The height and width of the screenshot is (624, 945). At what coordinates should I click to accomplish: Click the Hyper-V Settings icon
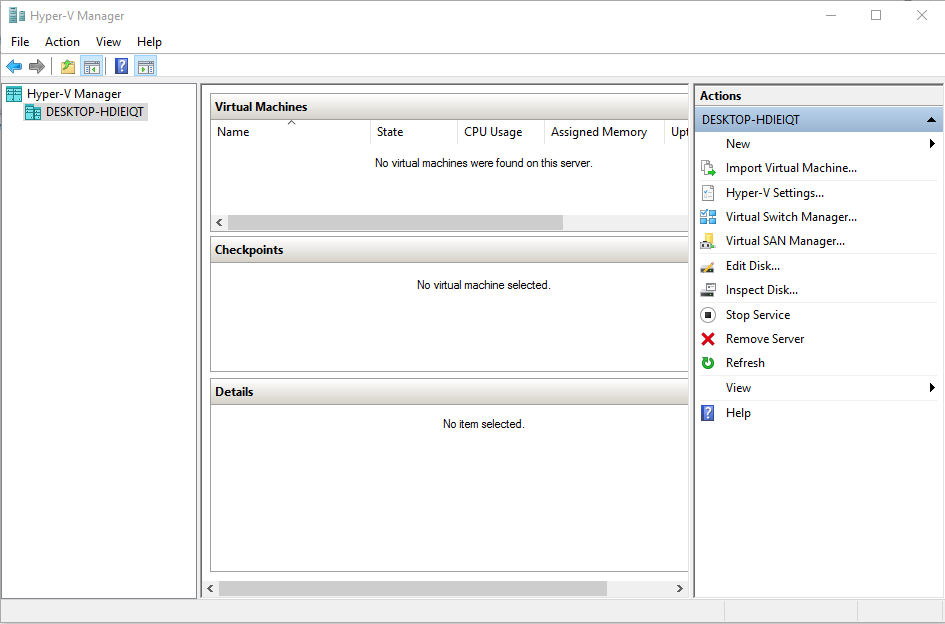click(708, 193)
